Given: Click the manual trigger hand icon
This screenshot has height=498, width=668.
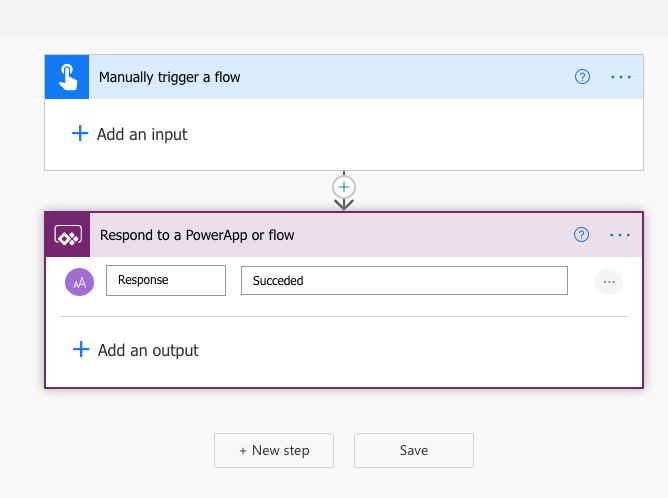Looking at the screenshot, I should [67, 77].
